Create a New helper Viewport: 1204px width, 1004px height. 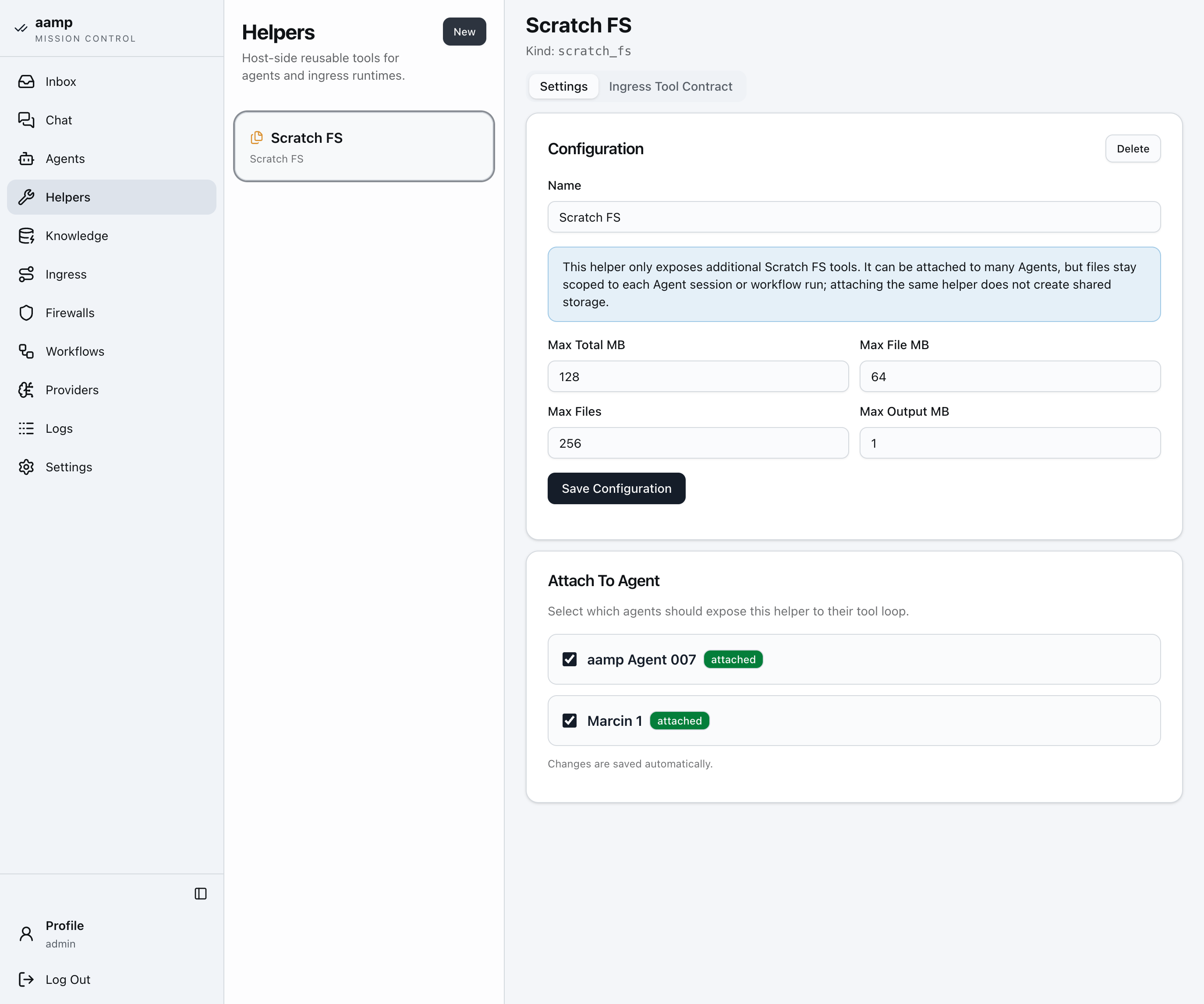pyautogui.click(x=464, y=32)
